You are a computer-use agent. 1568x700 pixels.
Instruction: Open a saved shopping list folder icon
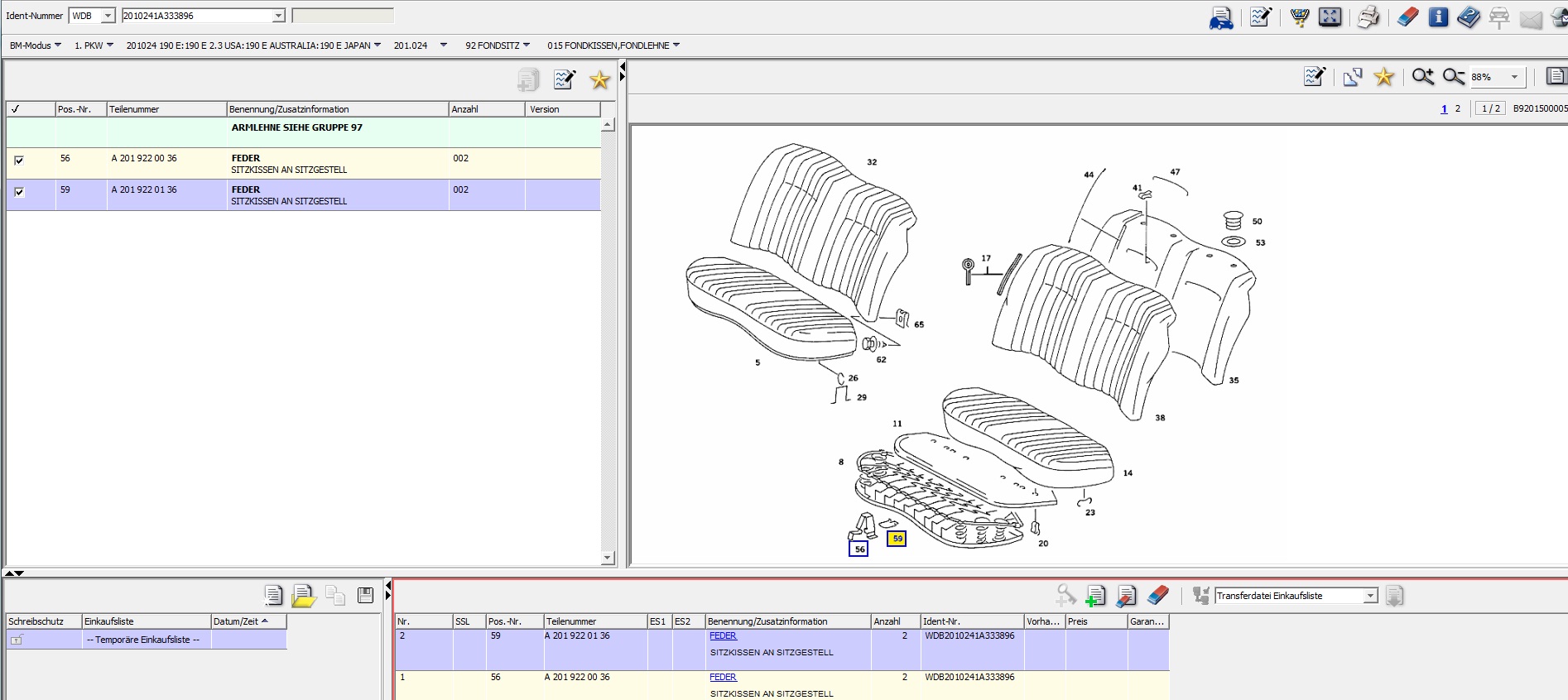pyautogui.click(x=304, y=596)
